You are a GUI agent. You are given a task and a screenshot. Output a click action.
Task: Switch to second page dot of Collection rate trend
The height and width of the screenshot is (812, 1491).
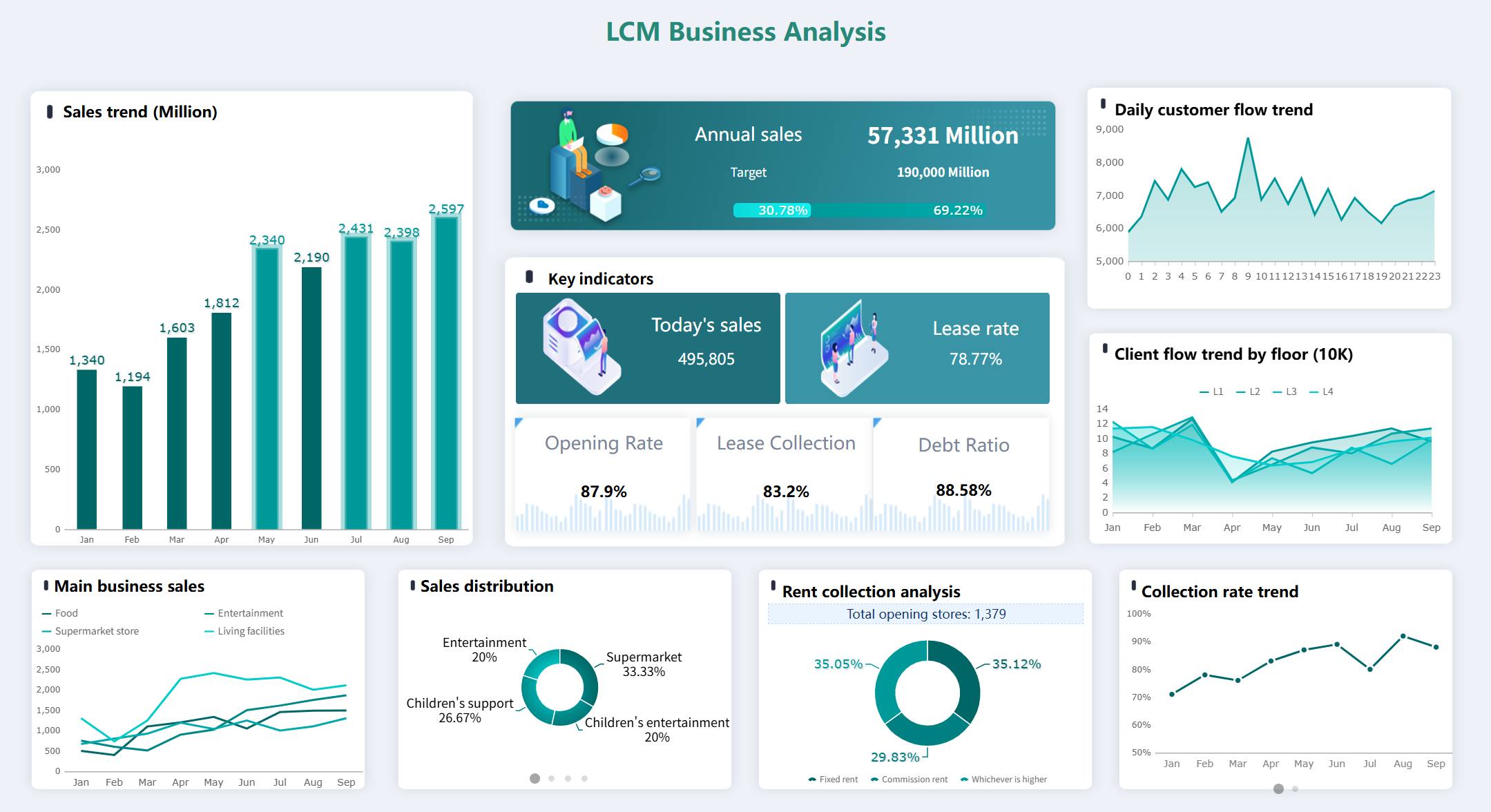(1295, 789)
